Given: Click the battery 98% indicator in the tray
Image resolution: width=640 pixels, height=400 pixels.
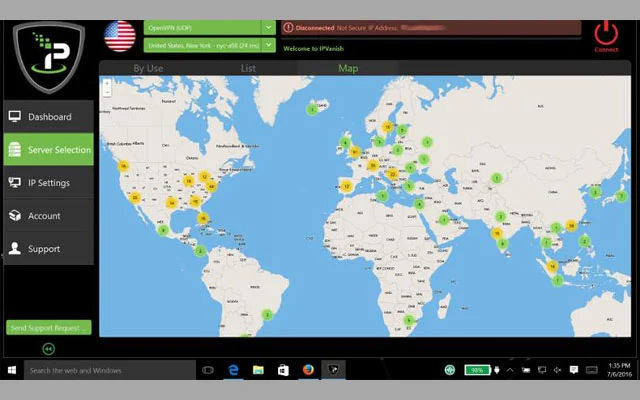Looking at the screenshot, I should coord(478,370).
